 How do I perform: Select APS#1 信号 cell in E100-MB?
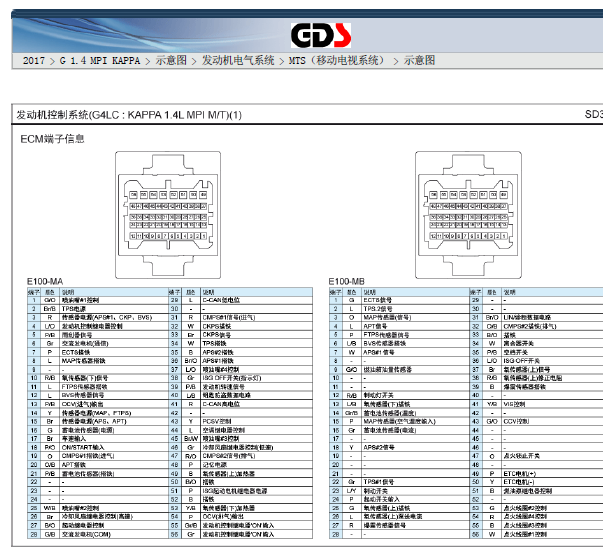pos(415,352)
